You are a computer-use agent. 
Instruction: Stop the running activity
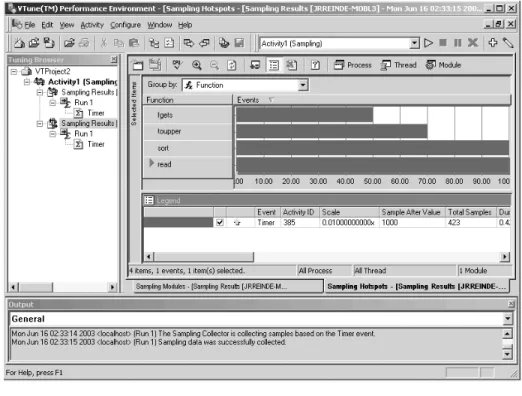click(x=443, y=43)
